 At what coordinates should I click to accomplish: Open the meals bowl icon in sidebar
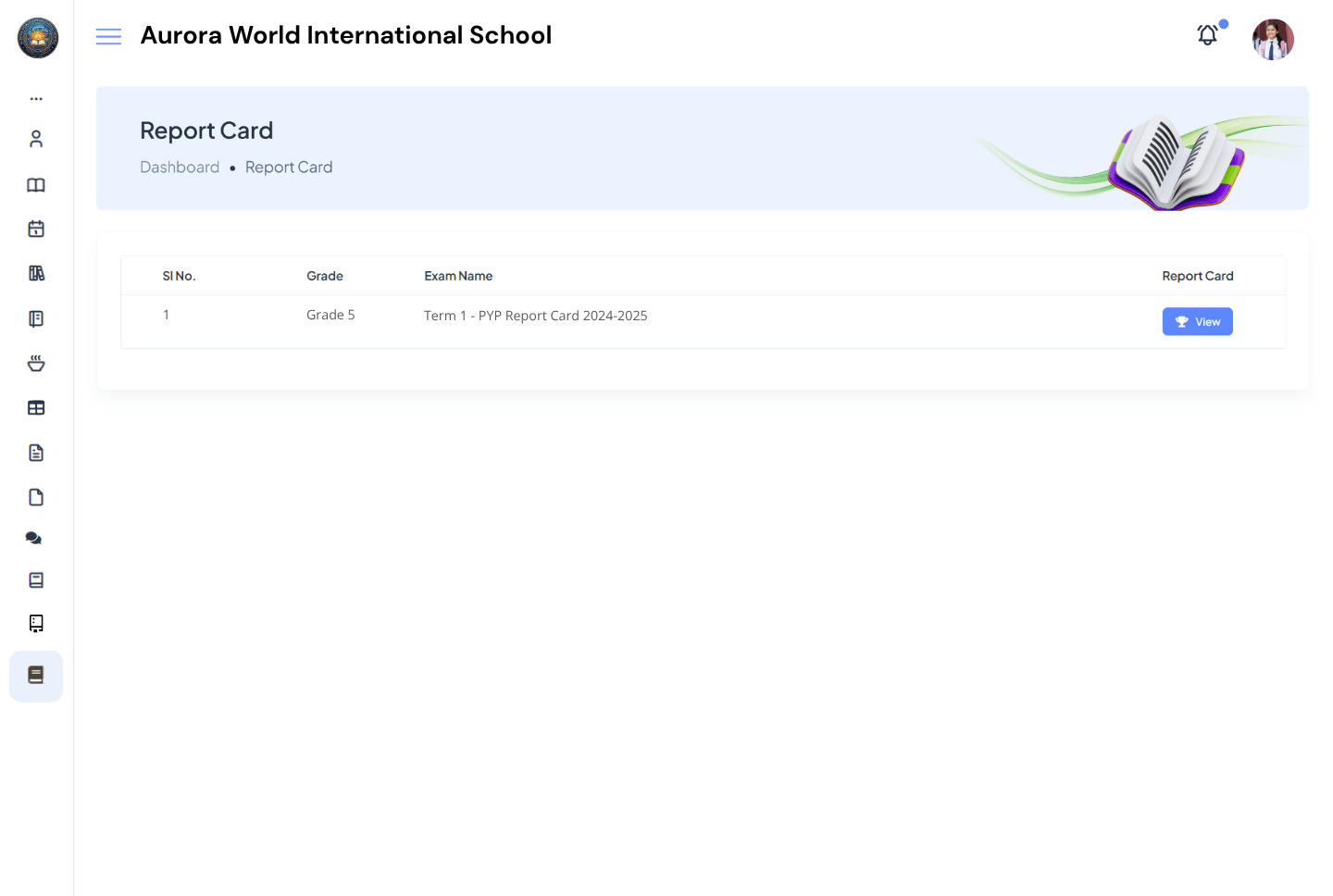[36, 363]
